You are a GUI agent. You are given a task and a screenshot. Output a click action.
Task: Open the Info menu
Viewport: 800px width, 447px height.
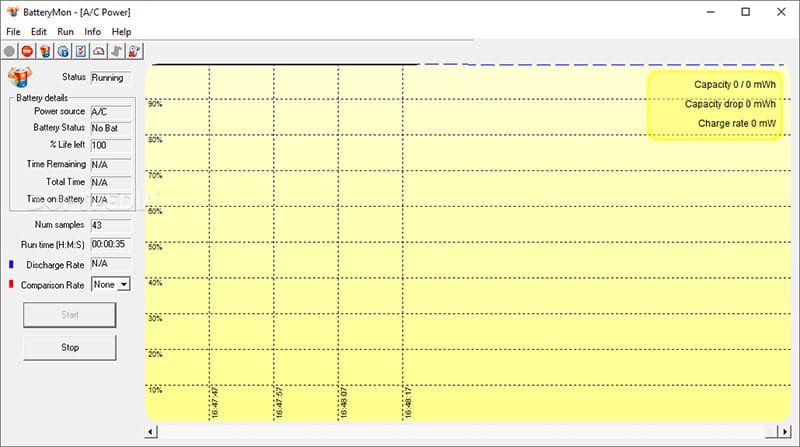pos(92,32)
